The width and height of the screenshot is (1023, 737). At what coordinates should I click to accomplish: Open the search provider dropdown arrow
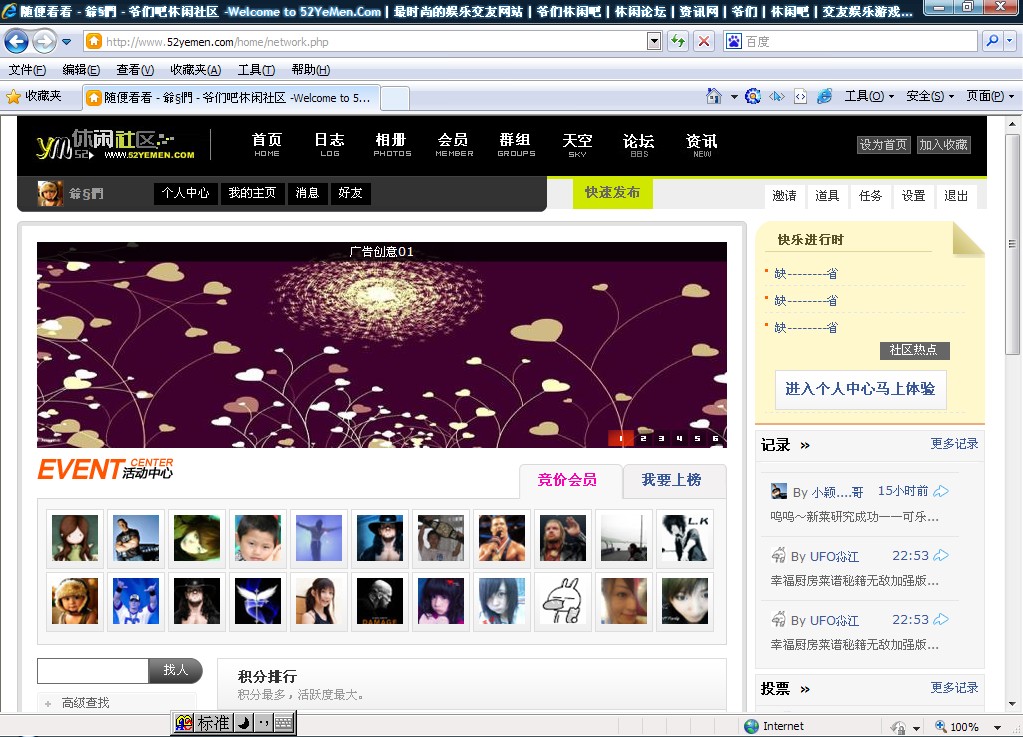pyautogui.click(x=1010, y=41)
